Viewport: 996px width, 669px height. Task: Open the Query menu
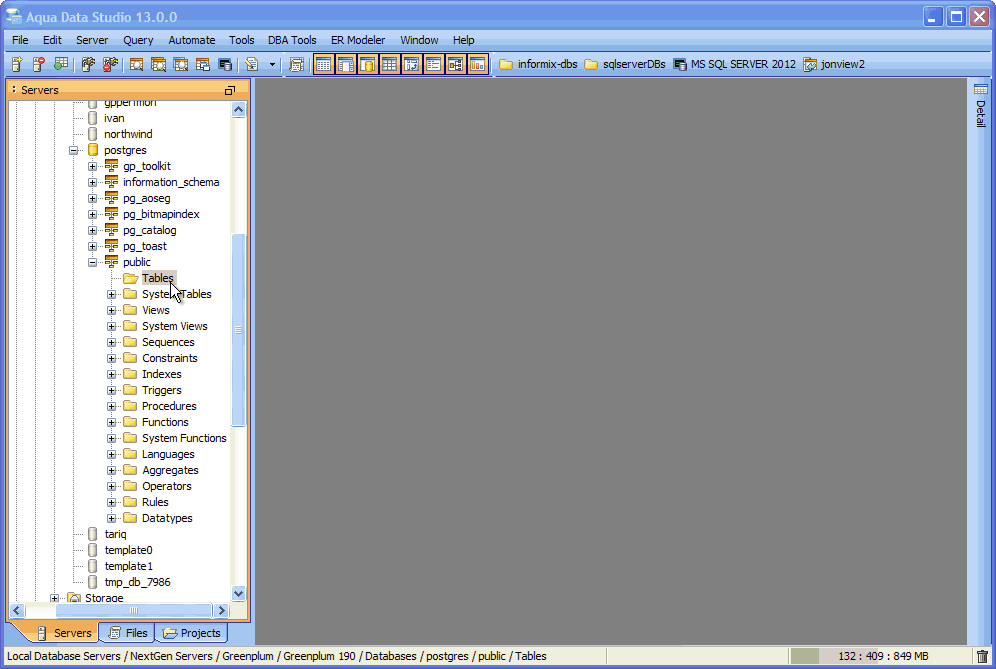click(138, 40)
